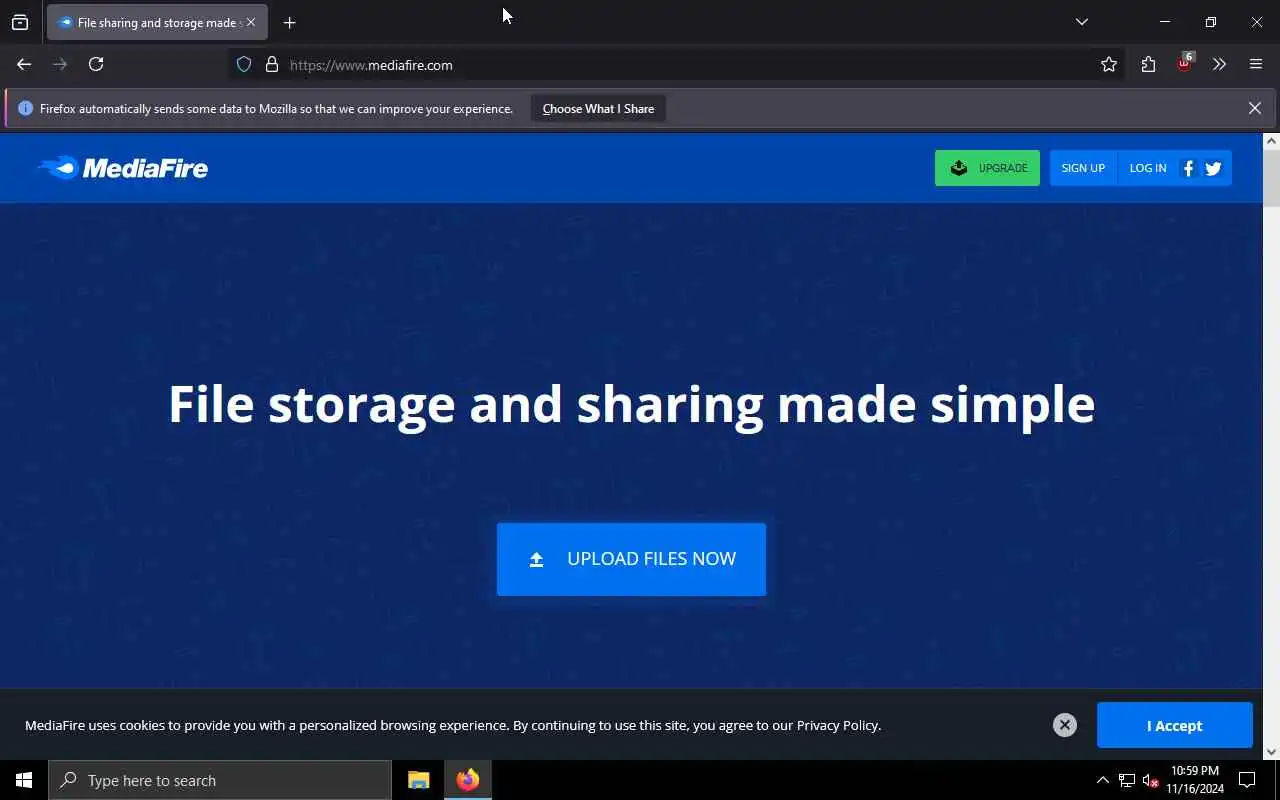
Task: Click scrollbar up arrow
Action: coord(1271,141)
